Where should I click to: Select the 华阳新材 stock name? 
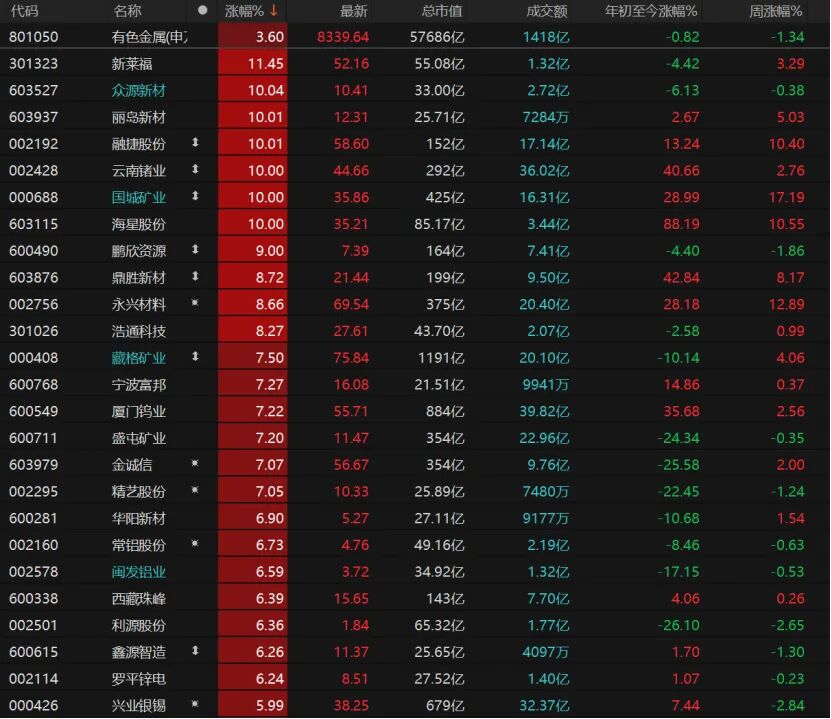139,519
